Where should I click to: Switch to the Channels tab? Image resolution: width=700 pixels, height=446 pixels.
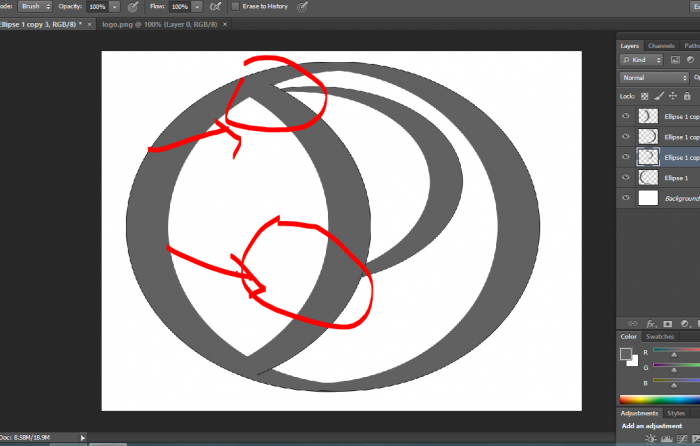(x=661, y=46)
